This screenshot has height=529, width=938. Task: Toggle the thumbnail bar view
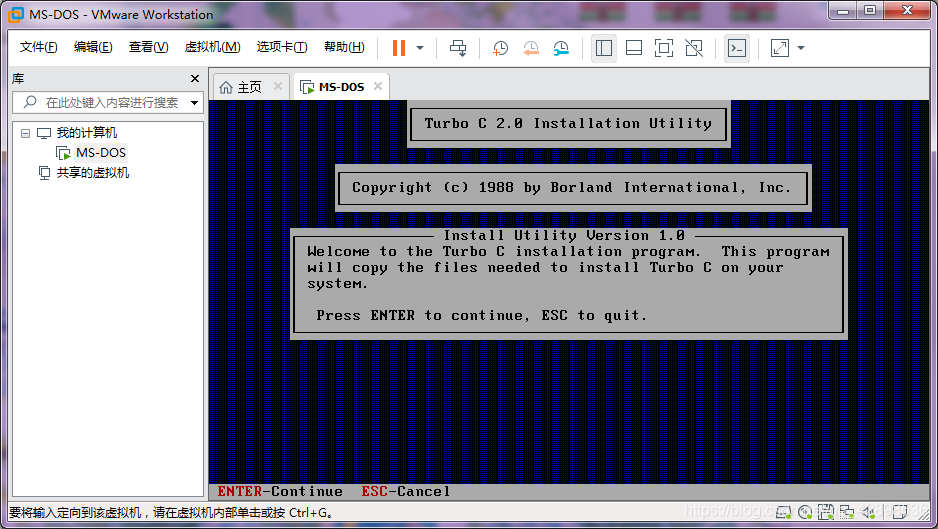[x=634, y=48]
